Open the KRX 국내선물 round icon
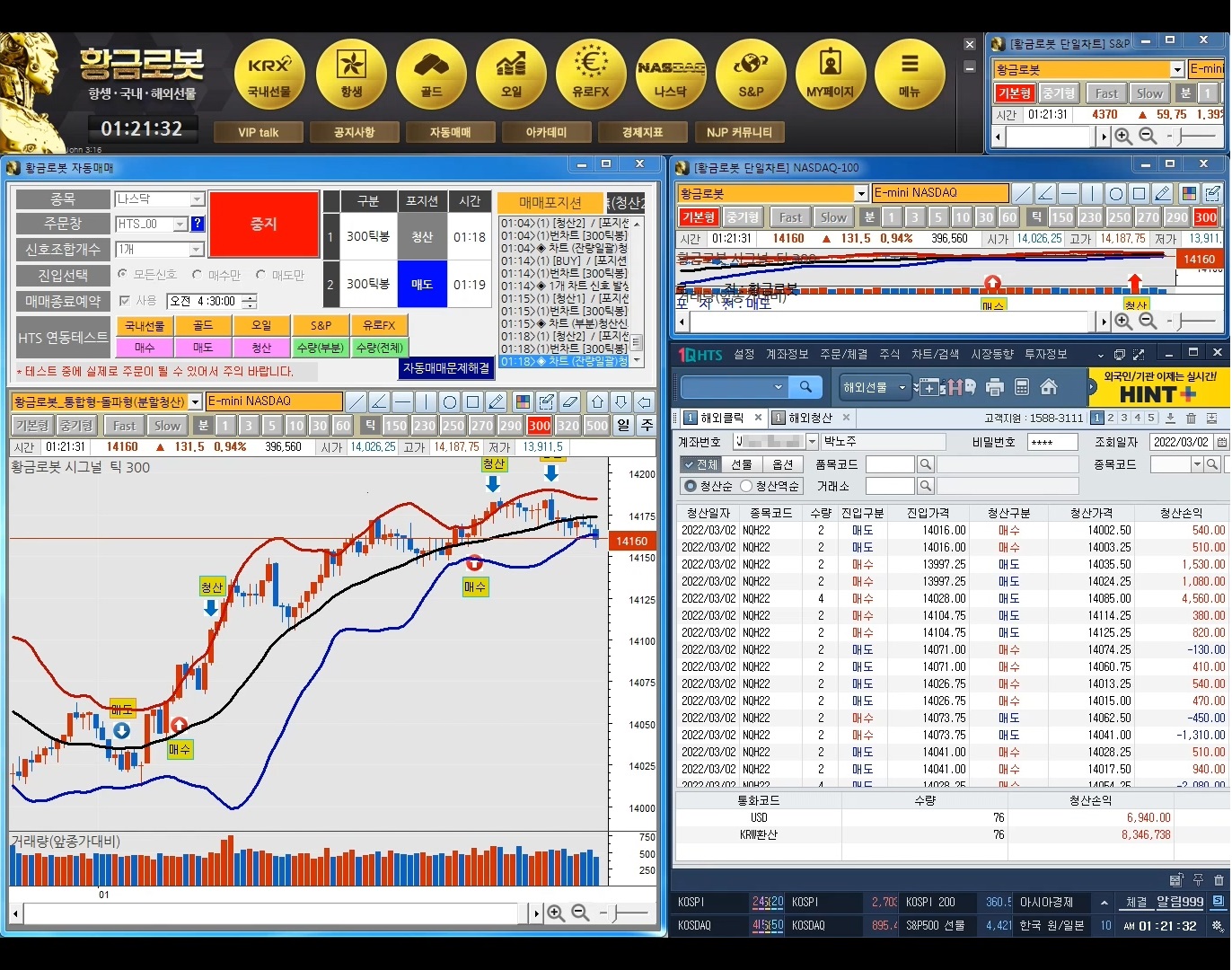 269,75
